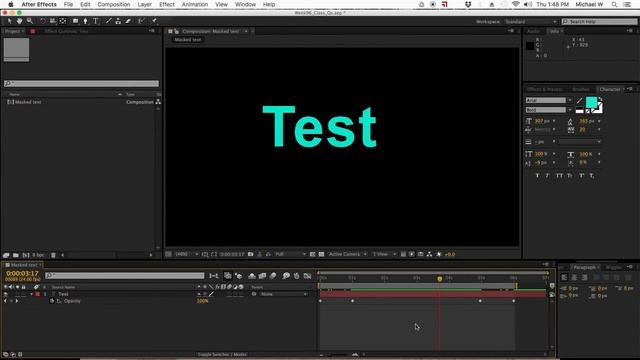Switch to the Audio tab
Image resolution: width=640 pixels, height=360 pixels.
coord(533,31)
